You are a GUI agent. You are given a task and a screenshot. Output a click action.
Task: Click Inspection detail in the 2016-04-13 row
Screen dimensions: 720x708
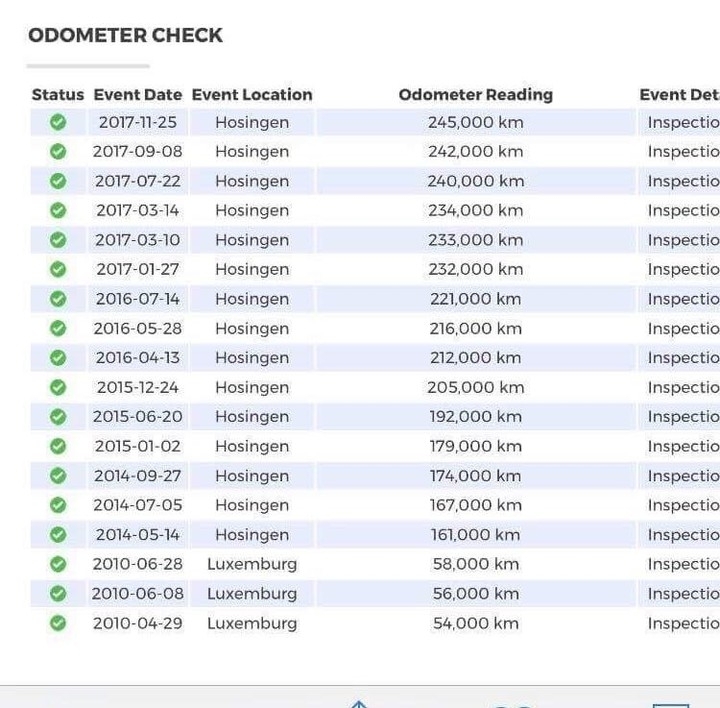[684, 359]
